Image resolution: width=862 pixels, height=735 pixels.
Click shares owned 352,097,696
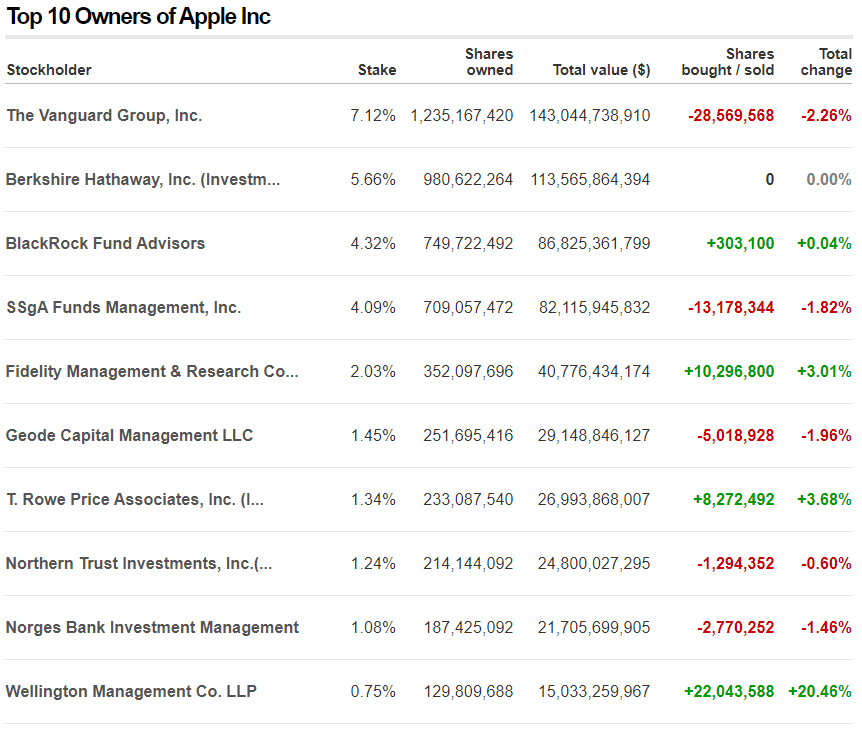(468, 371)
